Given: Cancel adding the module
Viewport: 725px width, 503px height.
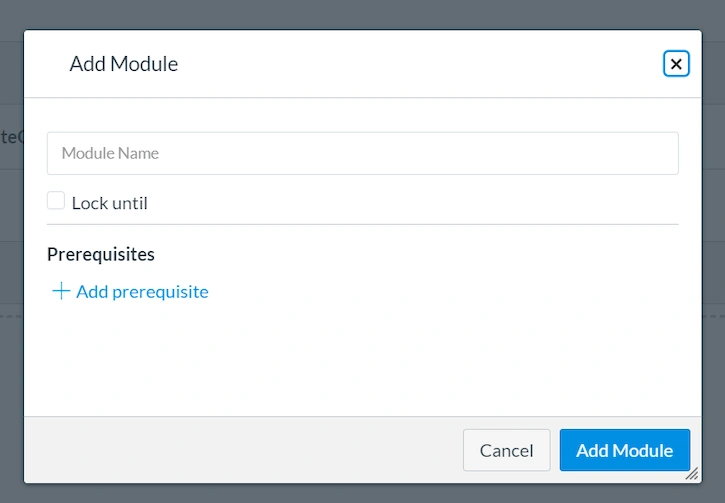Looking at the screenshot, I should [506, 450].
